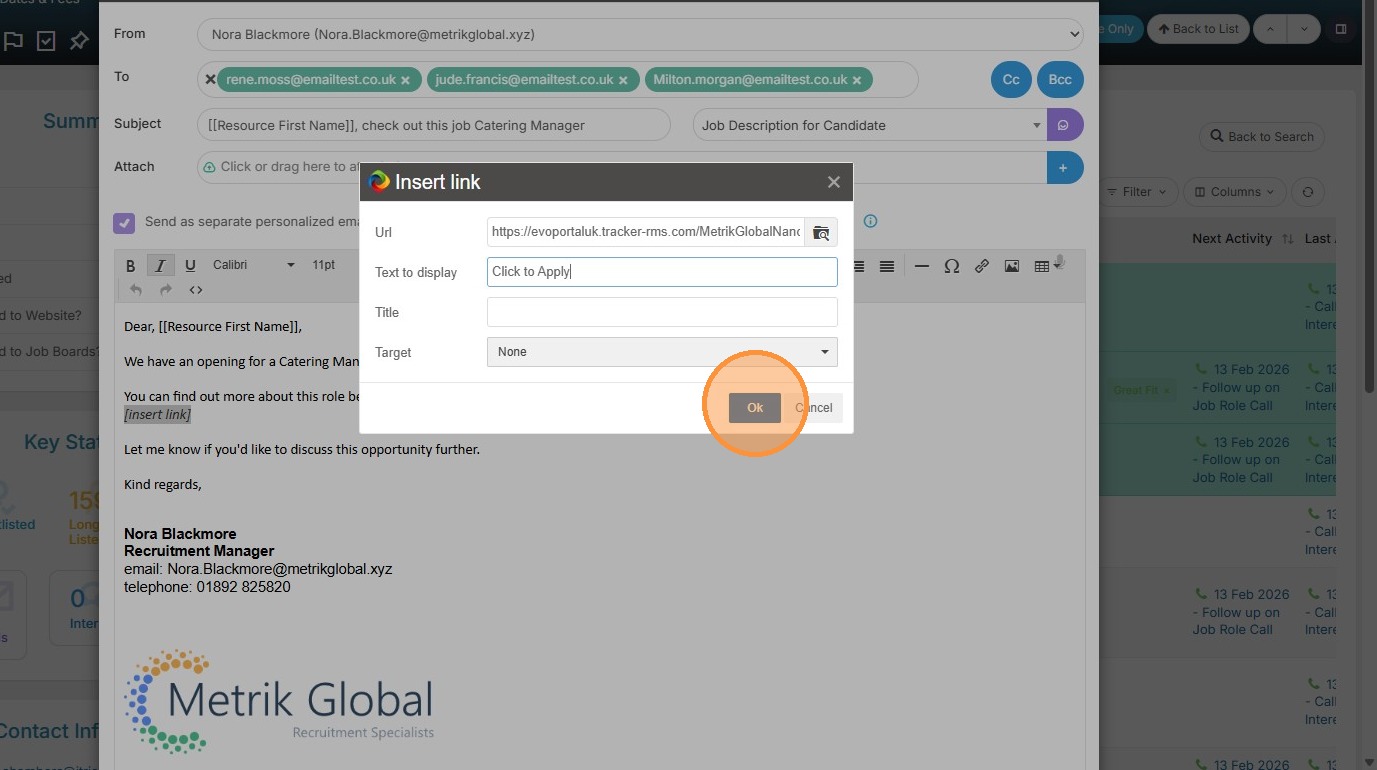Edit the email Subject field
This screenshot has height=770, width=1377.
click(x=434, y=125)
